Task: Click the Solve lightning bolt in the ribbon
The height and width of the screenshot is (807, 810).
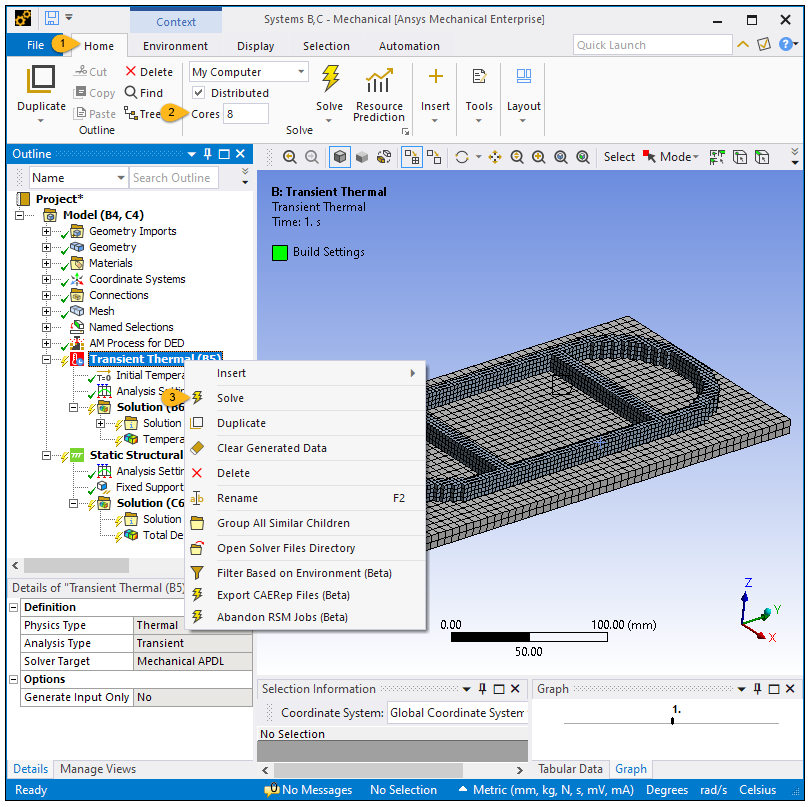Action: coord(330,79)
